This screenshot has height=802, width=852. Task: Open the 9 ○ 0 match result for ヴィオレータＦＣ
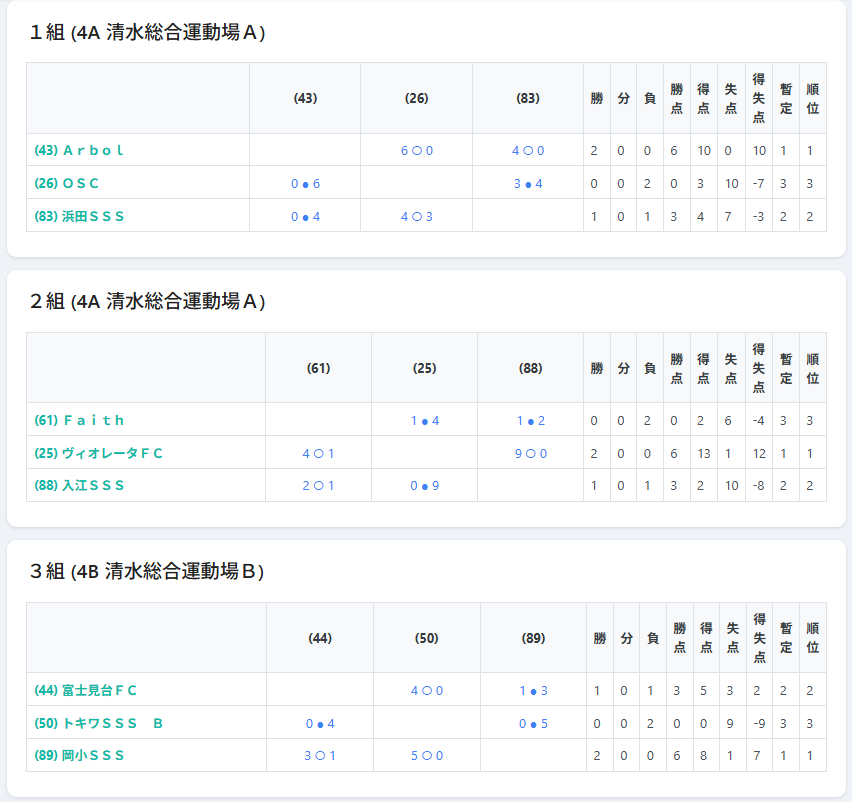coord(530,453)
